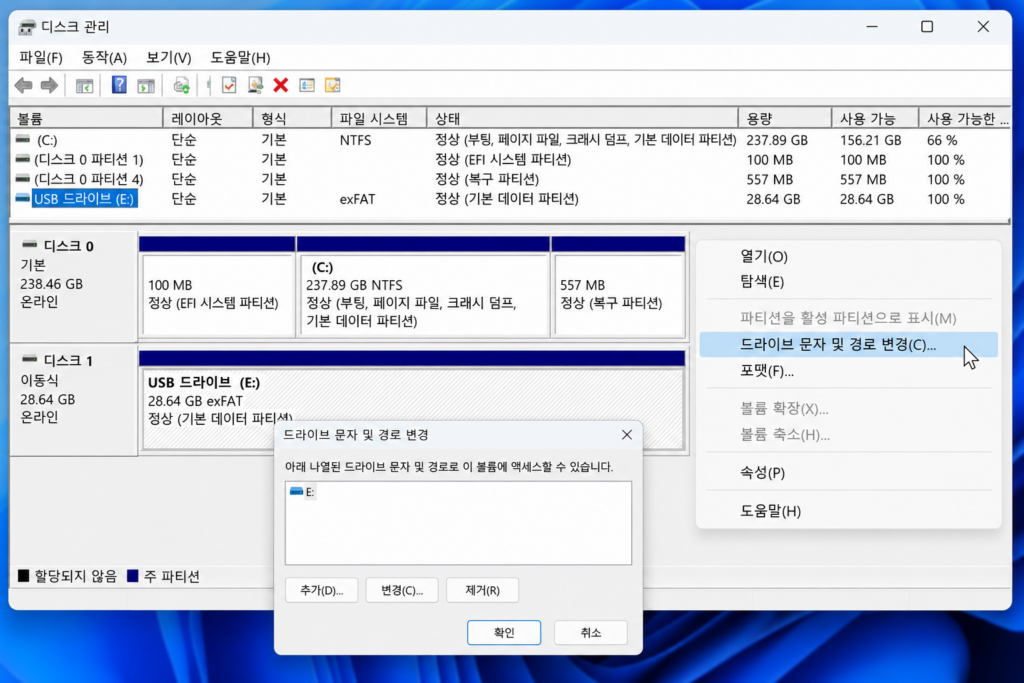This screenshot has width=1024, height=683.
Task: Click the 156.21 GB available cell
Action: pyautogui.click(x=870, y=140)
